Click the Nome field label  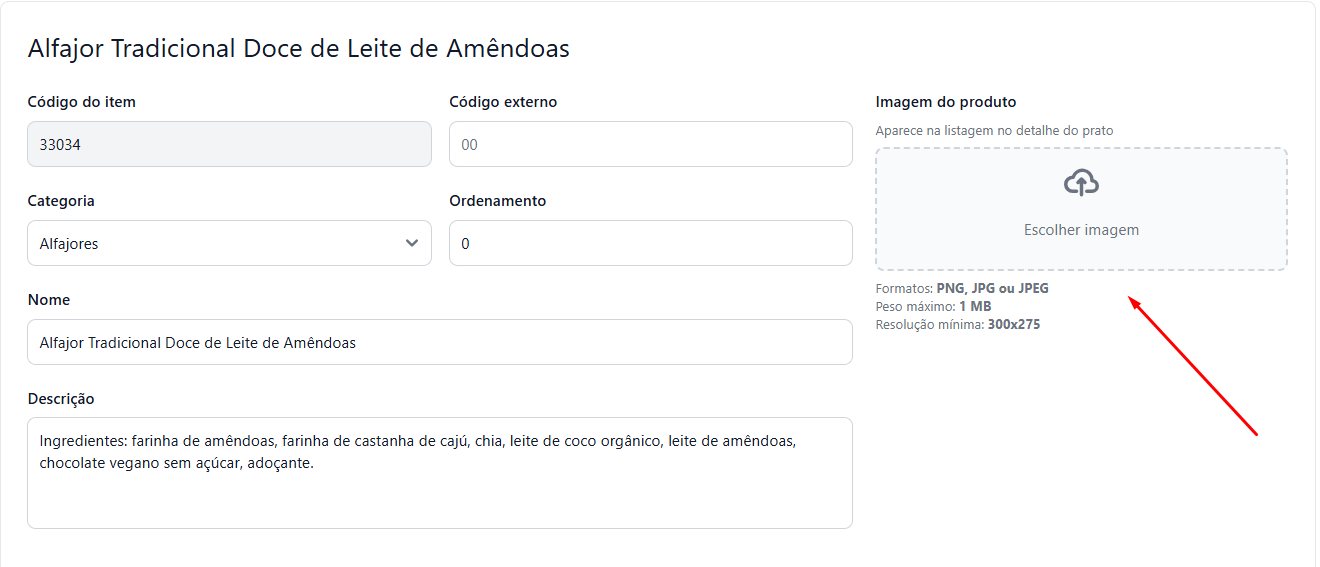[49, 300]
